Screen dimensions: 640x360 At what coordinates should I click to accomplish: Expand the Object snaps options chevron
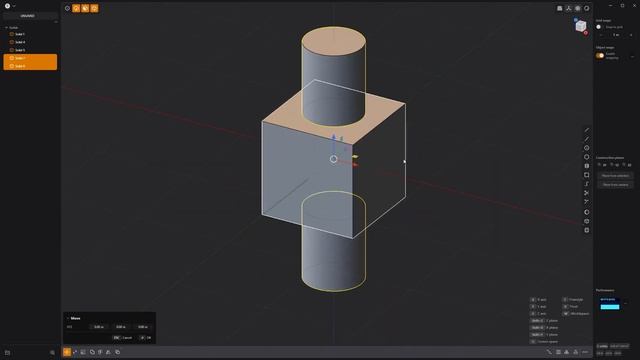click(633, 56)
